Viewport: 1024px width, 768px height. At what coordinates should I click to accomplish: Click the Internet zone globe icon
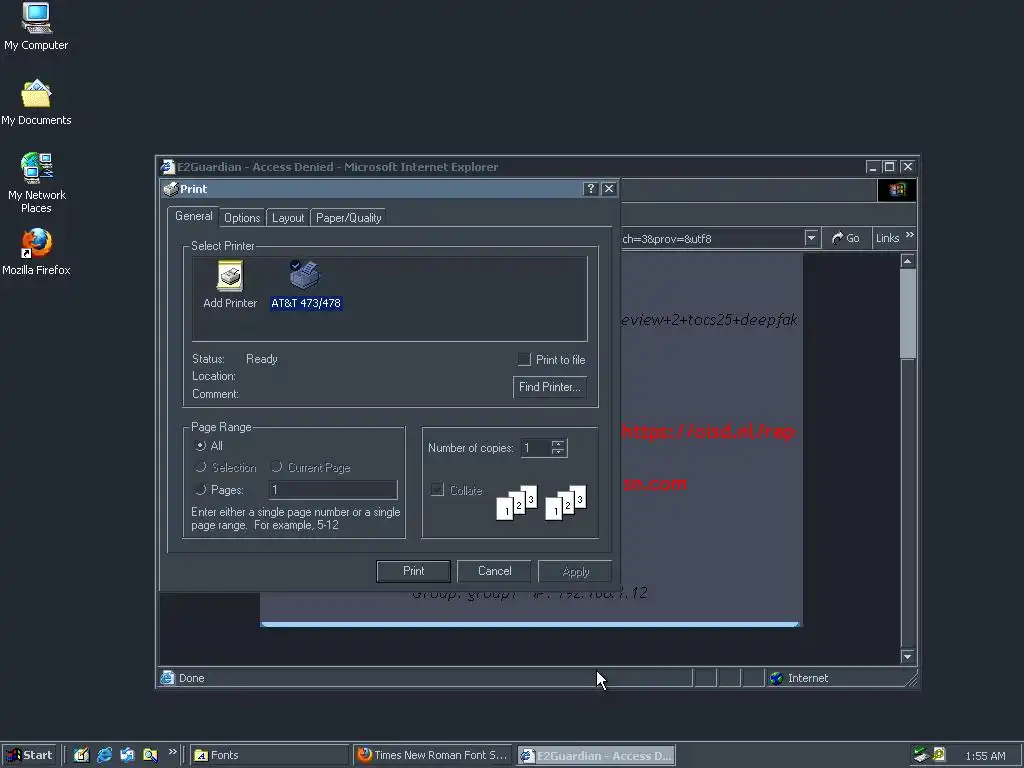(776, 678)
